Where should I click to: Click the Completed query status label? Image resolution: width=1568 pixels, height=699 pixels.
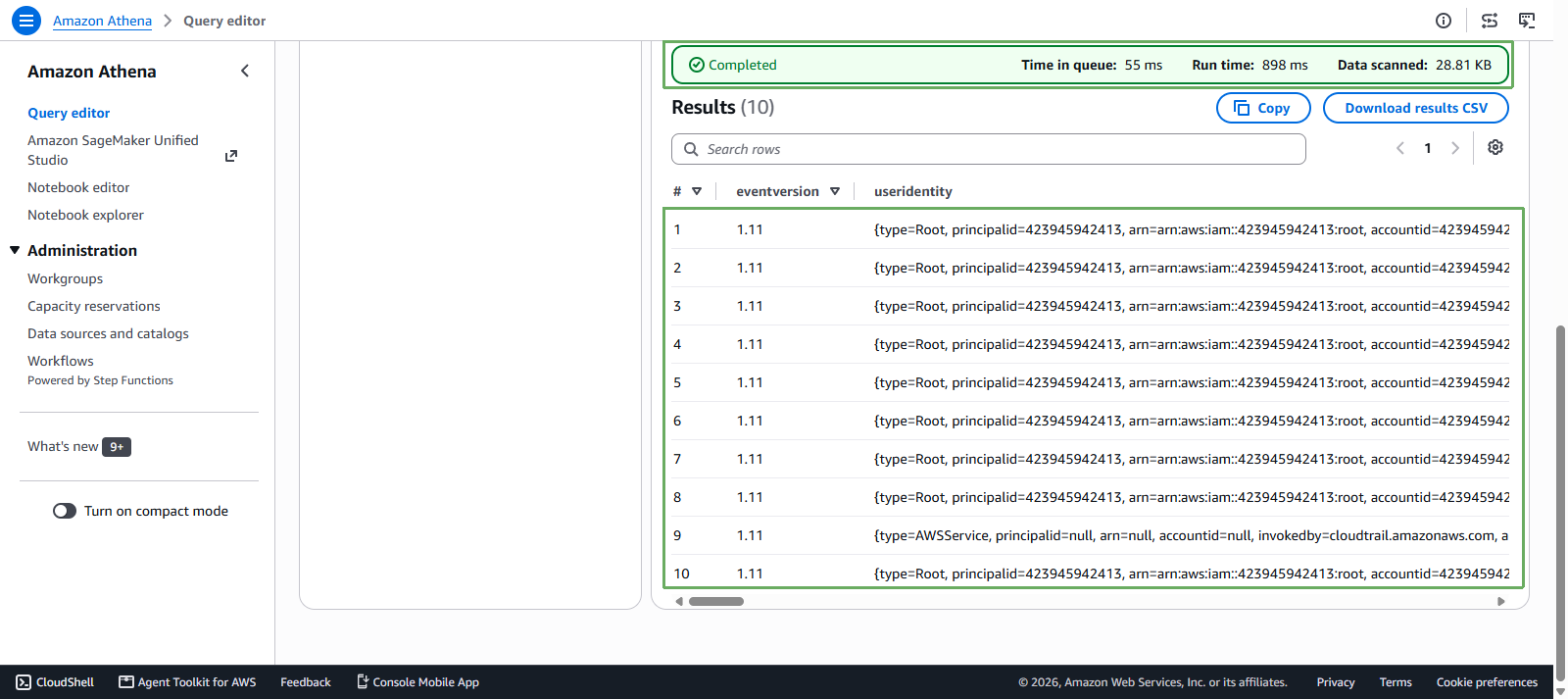pyautogui.click(x=733, y=65)
